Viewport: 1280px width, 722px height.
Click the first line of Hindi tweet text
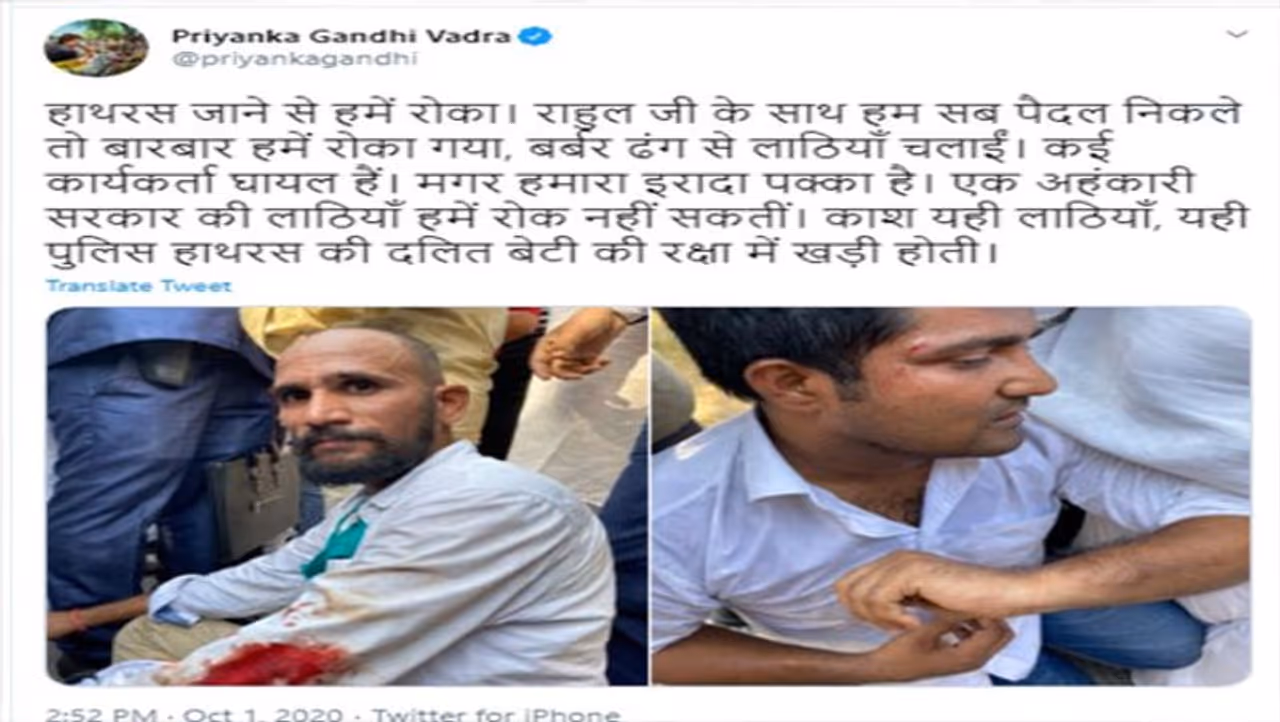pos(644,112)
